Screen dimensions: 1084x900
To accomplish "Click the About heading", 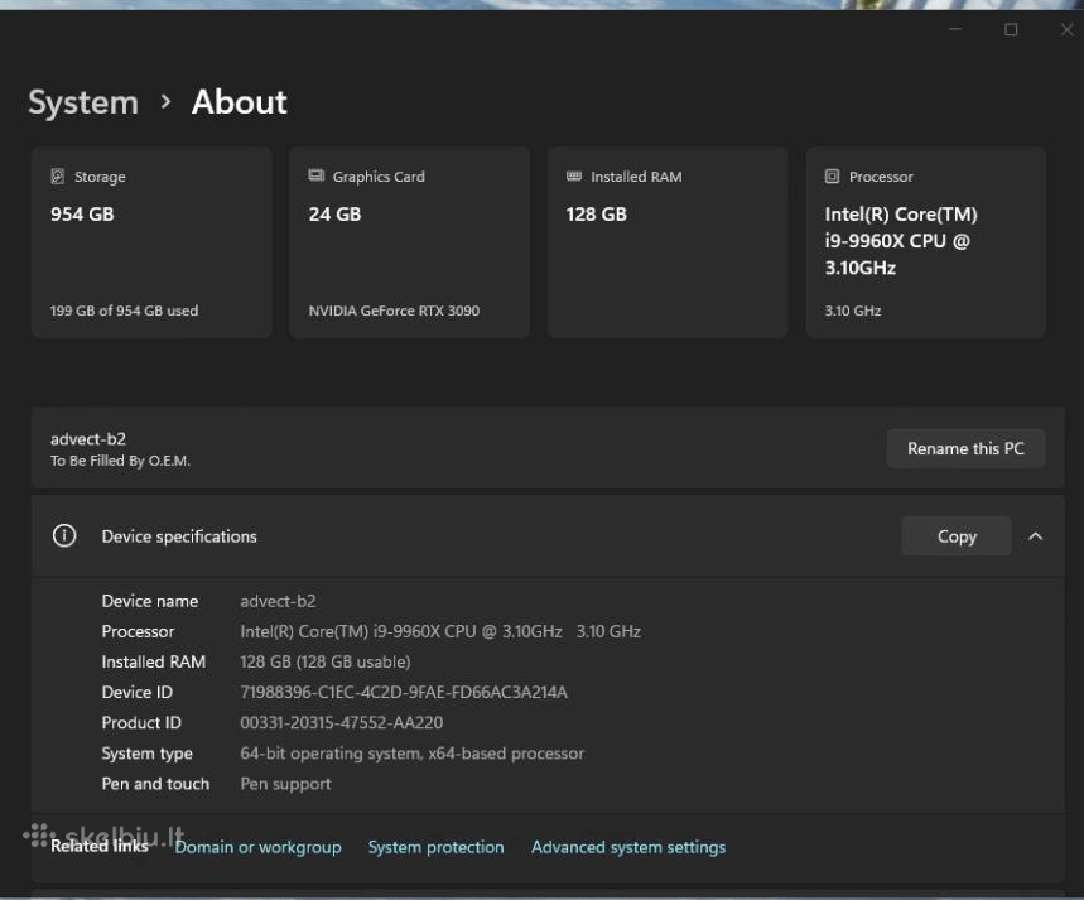I will point(239,102).
